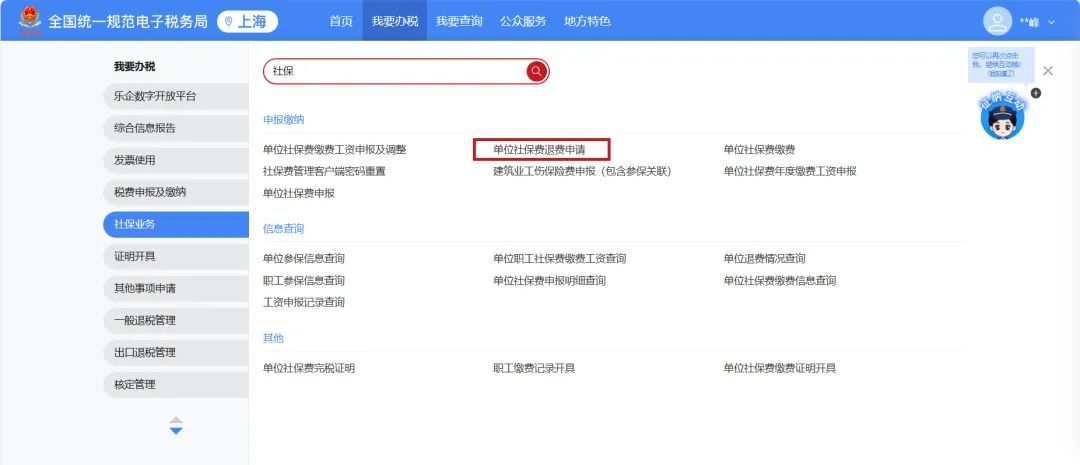Expand sidebar list with down arrow
Viewport: 1080px width, 465px height.
coord(176,431)
